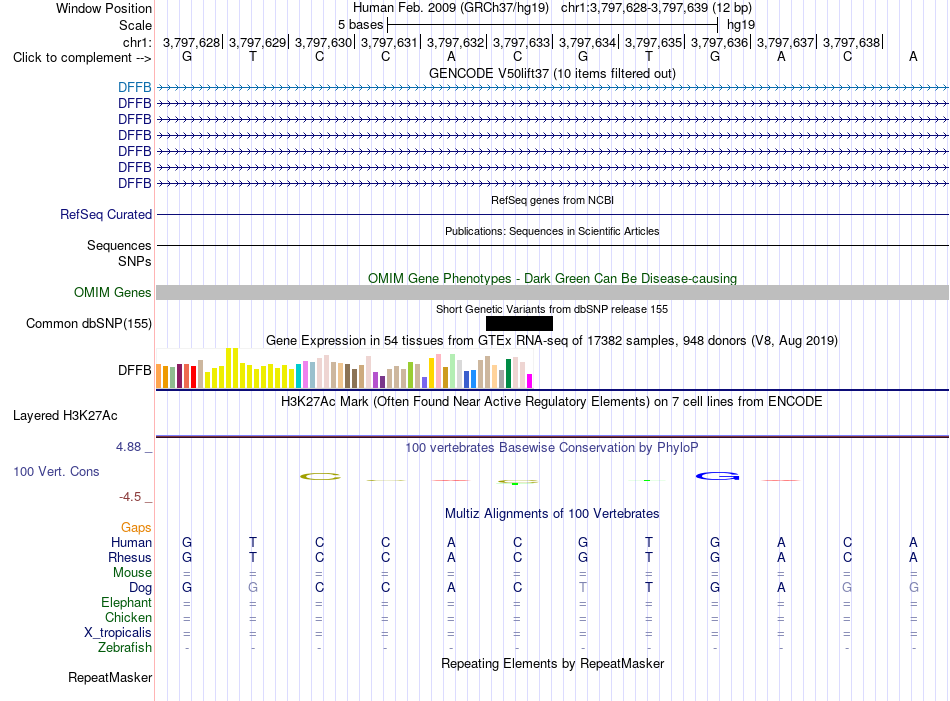Screen dimensions: 950x701
Task: Click the olive C PhyloP conservation logo
Action: pyautogui.click(x=321, y=477)
